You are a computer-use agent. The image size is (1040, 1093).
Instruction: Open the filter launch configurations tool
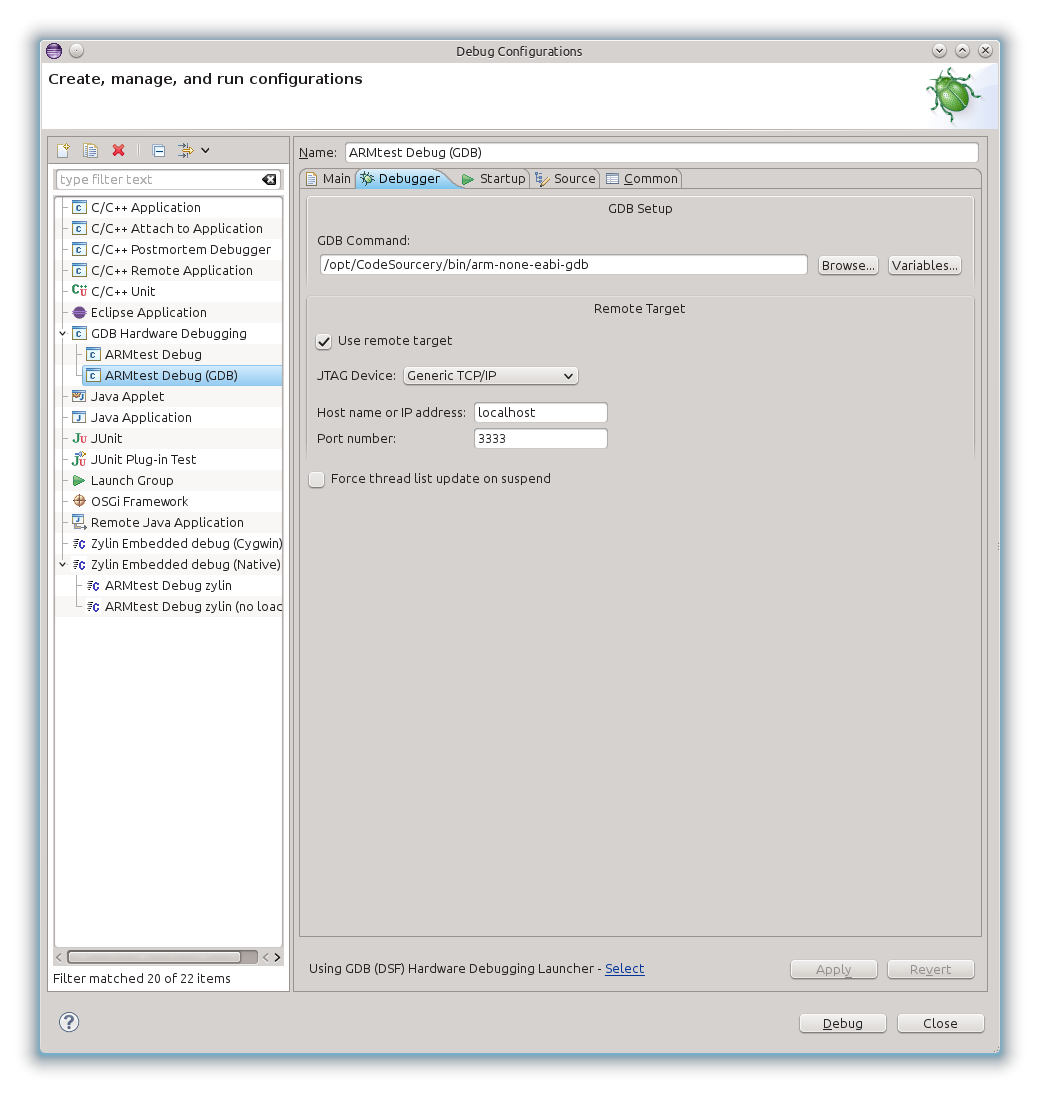point(186,150)
